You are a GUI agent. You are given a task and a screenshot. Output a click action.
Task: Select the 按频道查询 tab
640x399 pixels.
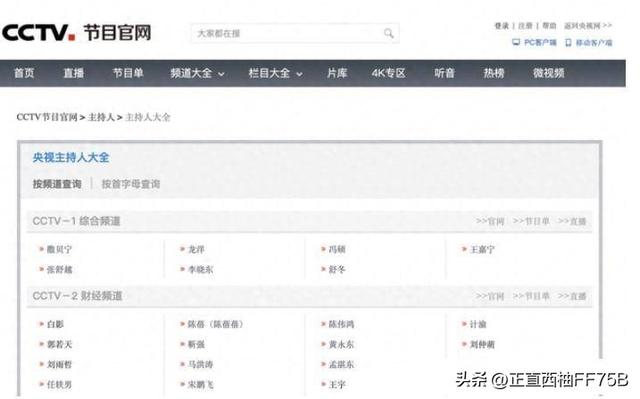(57, 184)
